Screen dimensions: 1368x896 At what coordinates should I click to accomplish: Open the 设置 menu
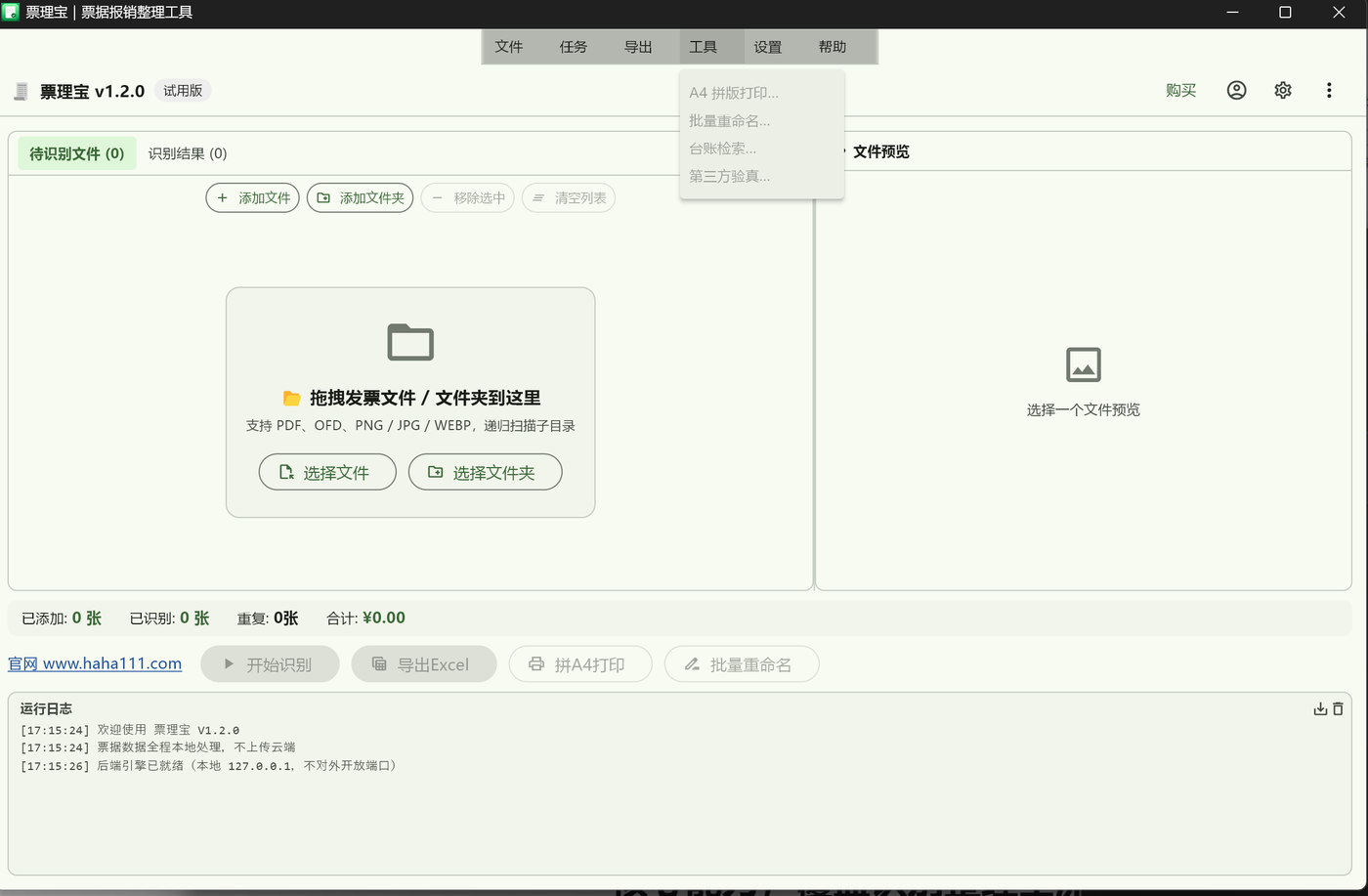pos(768,47)
